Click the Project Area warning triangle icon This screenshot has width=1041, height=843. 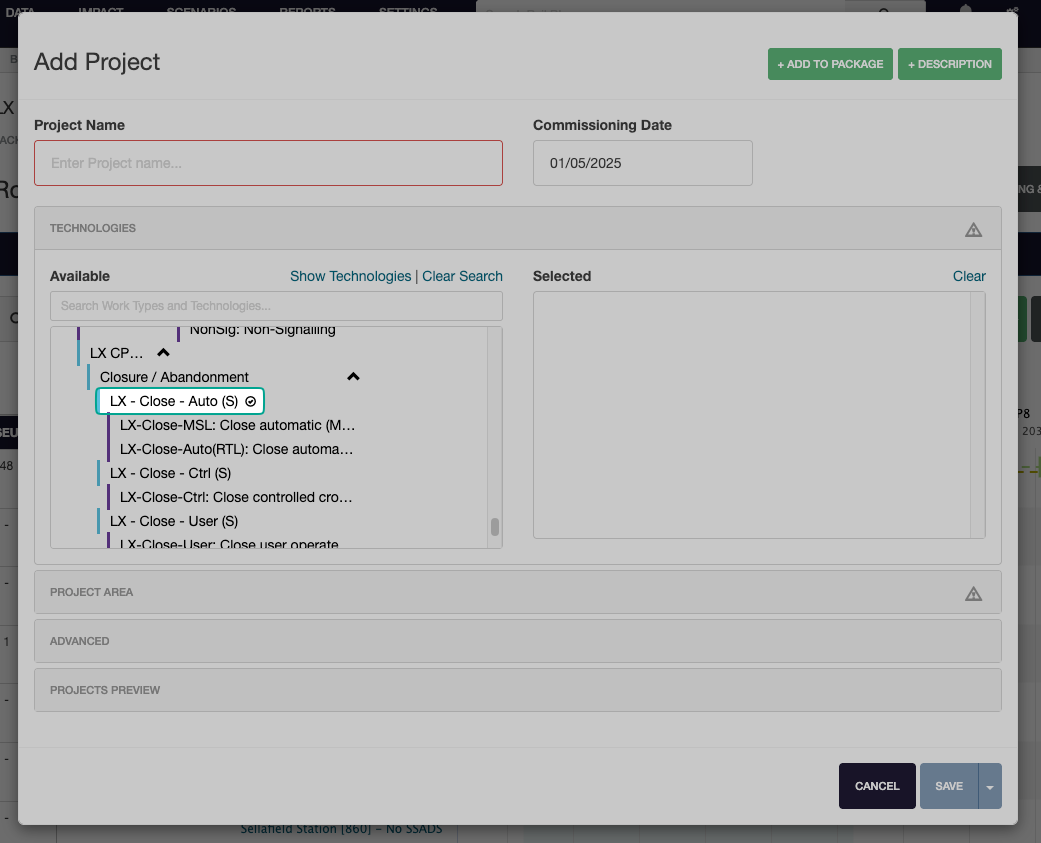tap(973, 593)
